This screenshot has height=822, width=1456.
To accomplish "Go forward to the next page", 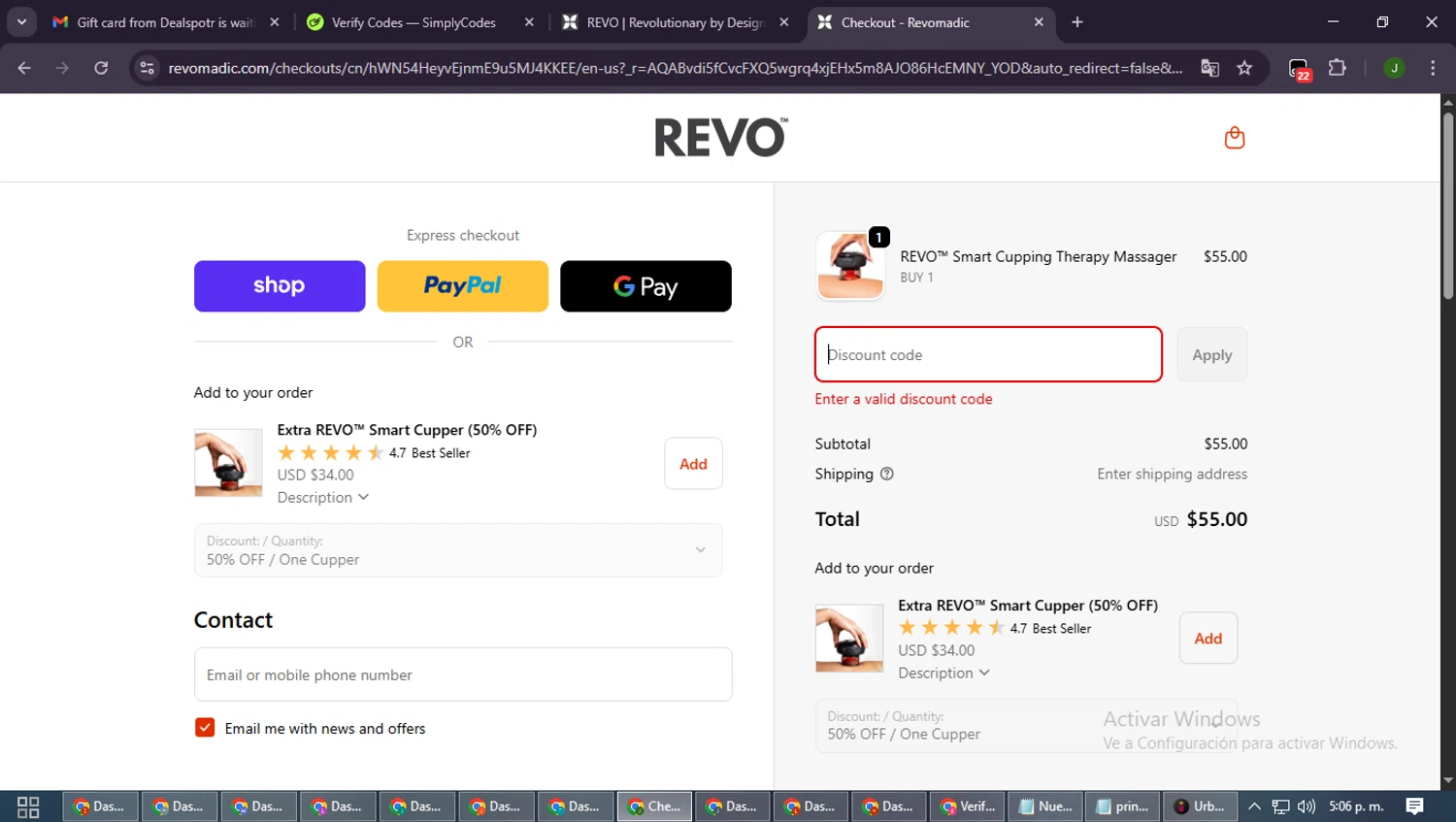I will coord(62,68).
